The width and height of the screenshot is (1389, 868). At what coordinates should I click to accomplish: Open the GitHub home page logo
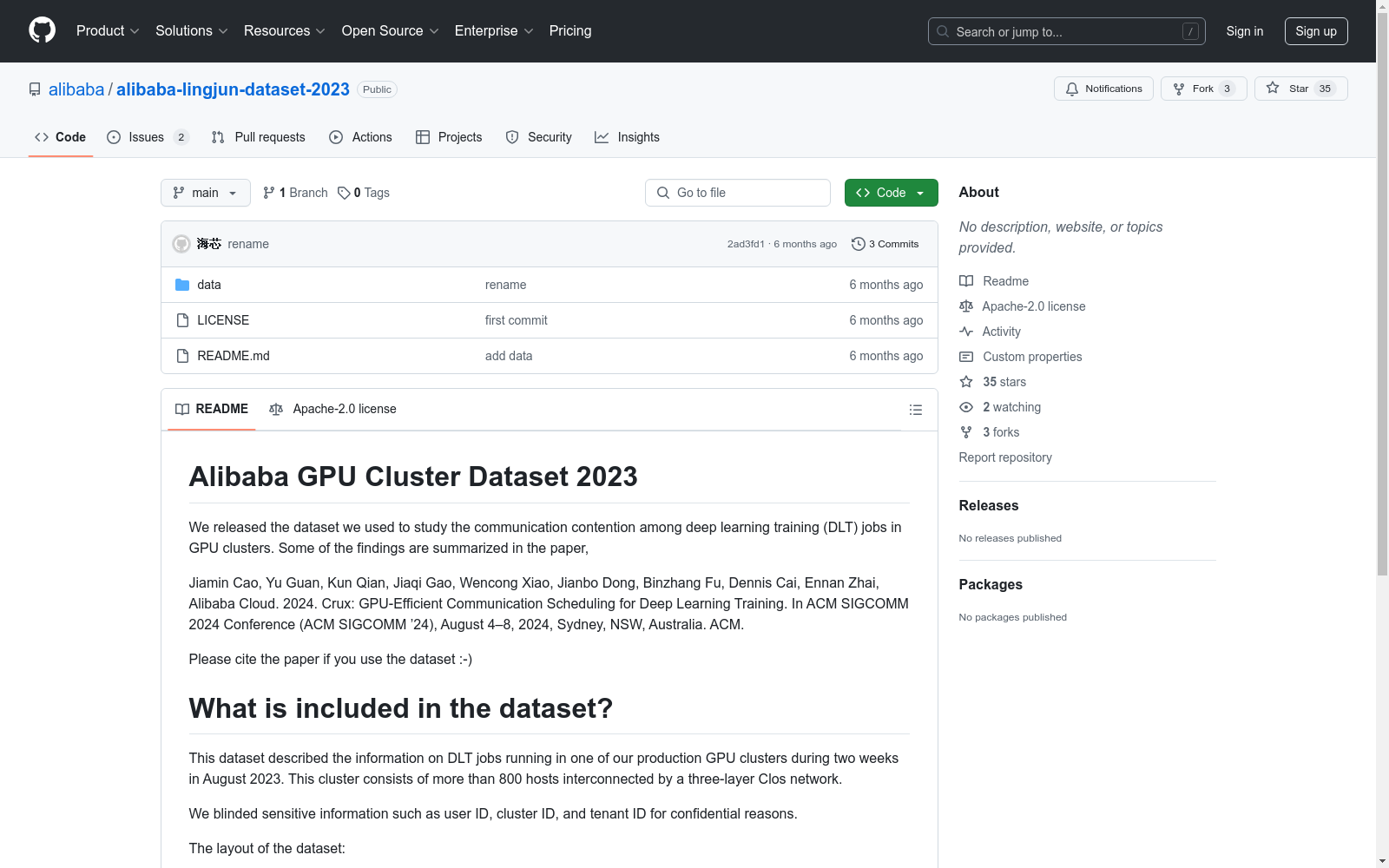[42, 30]
